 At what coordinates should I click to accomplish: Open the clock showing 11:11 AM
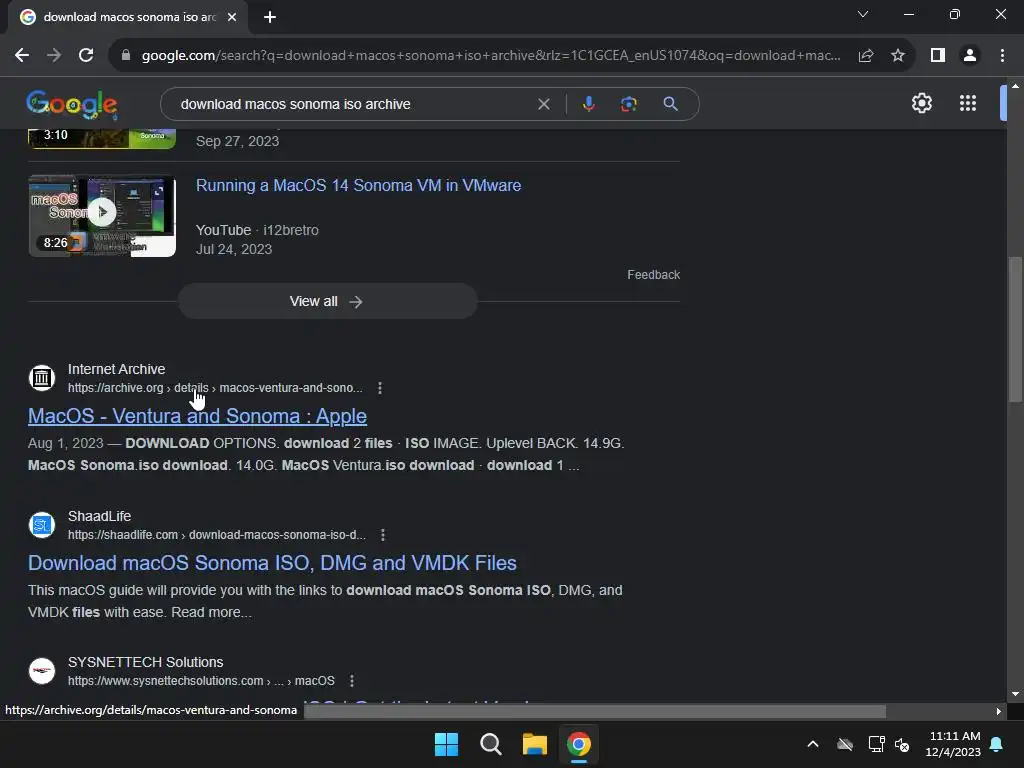tap(953, 744)
